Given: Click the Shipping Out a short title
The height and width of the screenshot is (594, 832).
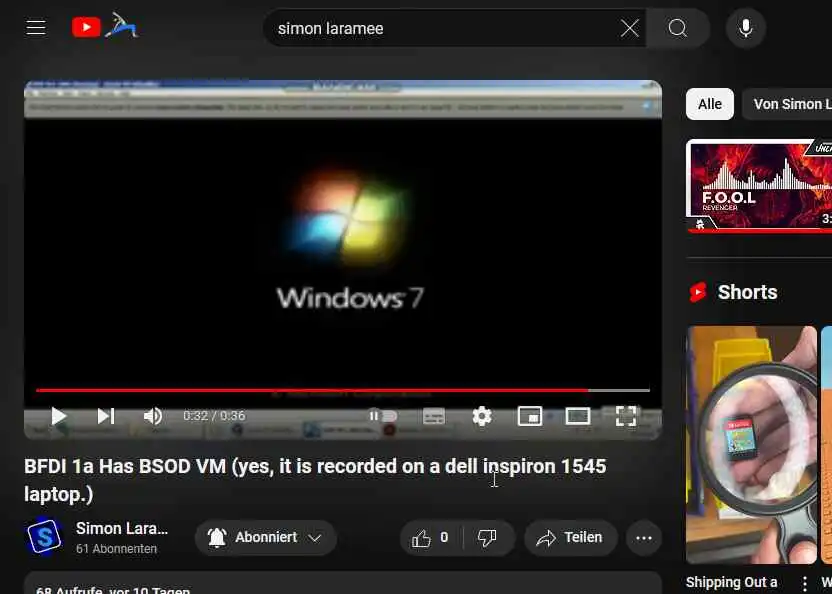Looking at the screenshot, I should pos(731,582).
